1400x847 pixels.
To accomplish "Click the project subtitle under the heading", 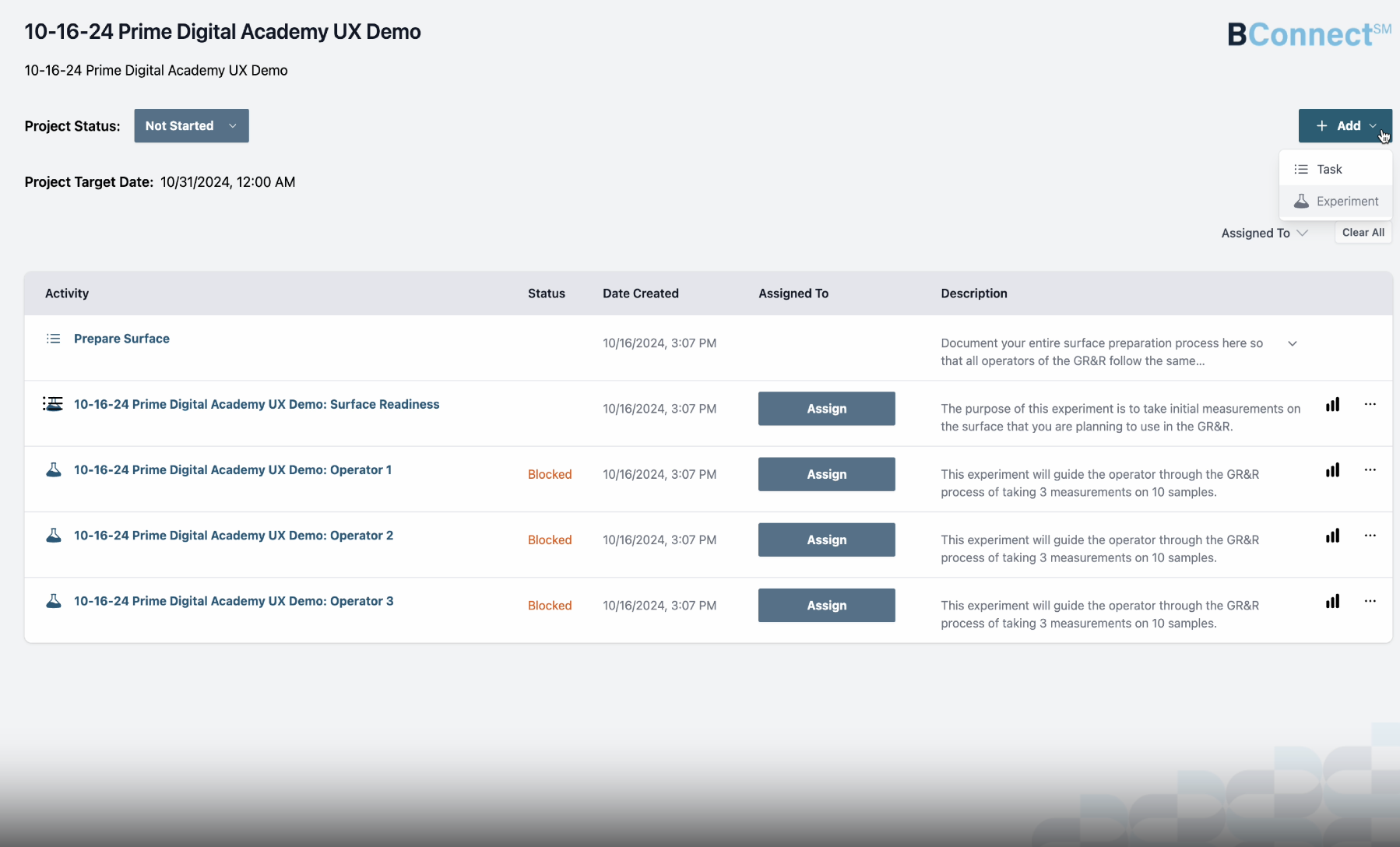I will pos(156,70).
